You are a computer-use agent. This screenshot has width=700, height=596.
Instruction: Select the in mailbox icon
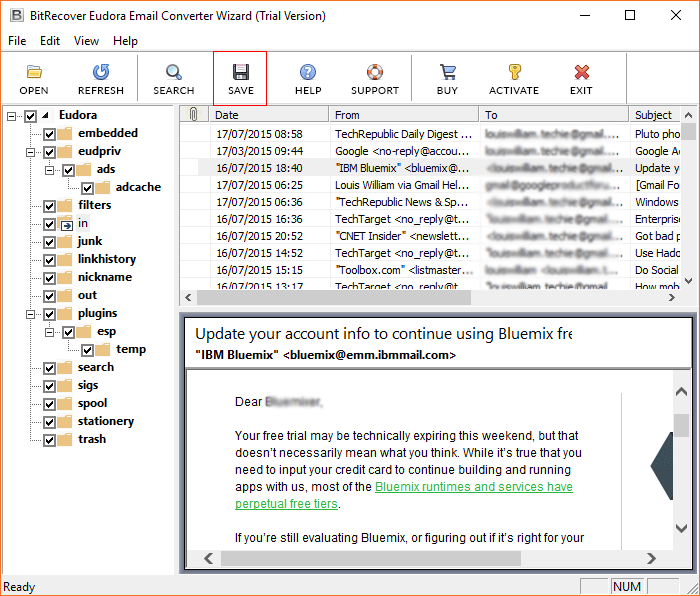click(x=66, y=224)
